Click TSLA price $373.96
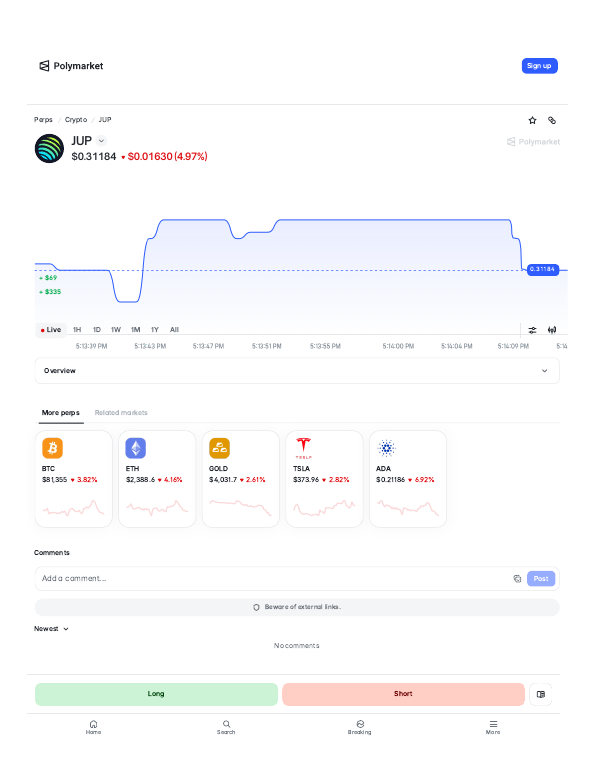 (306, 480)
